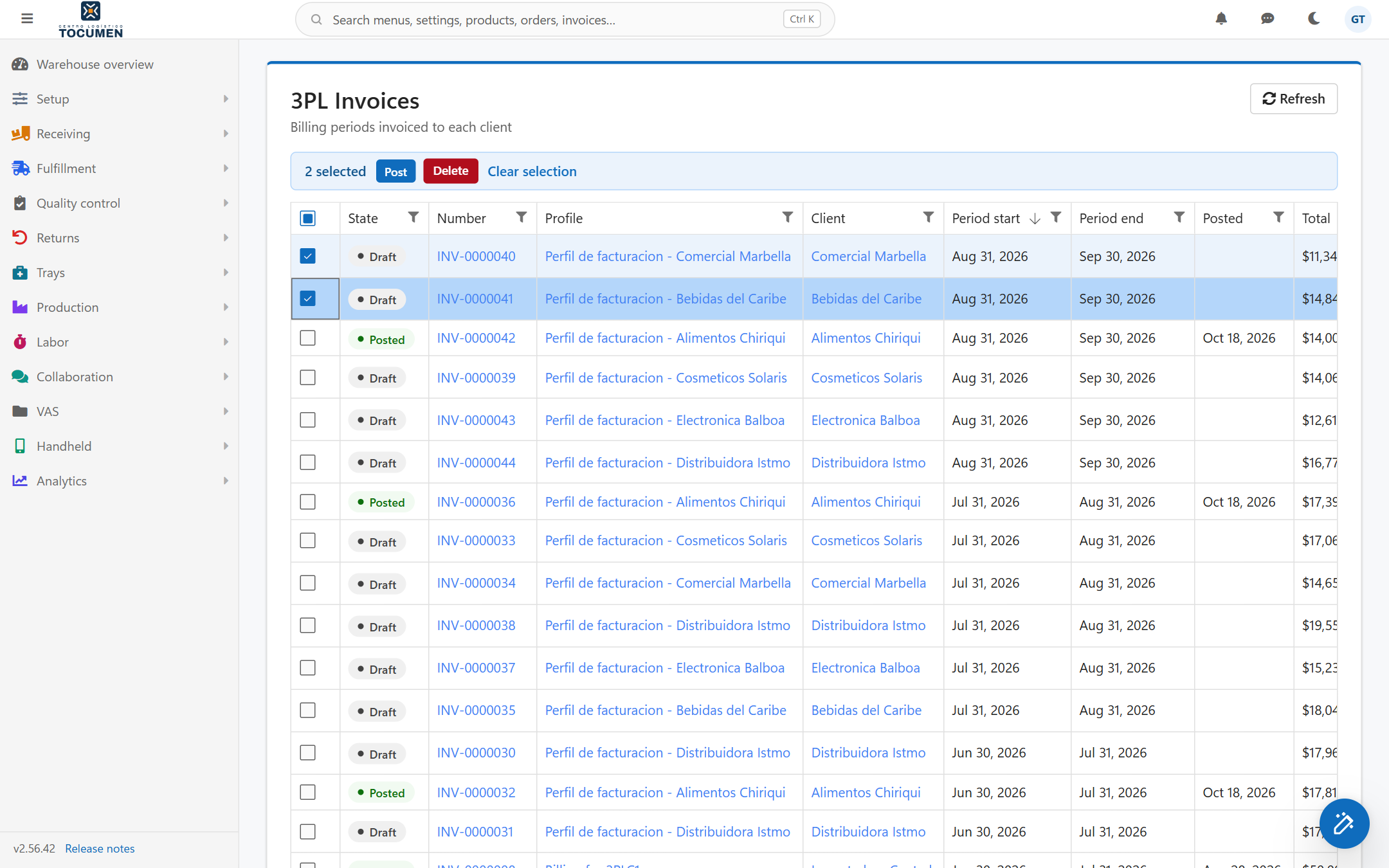Image resolution: width=1389 pixels, height=868 pixels.
Task: Click the Period end filter icon
Action: pyautogui.click(x=1179, y=217)
